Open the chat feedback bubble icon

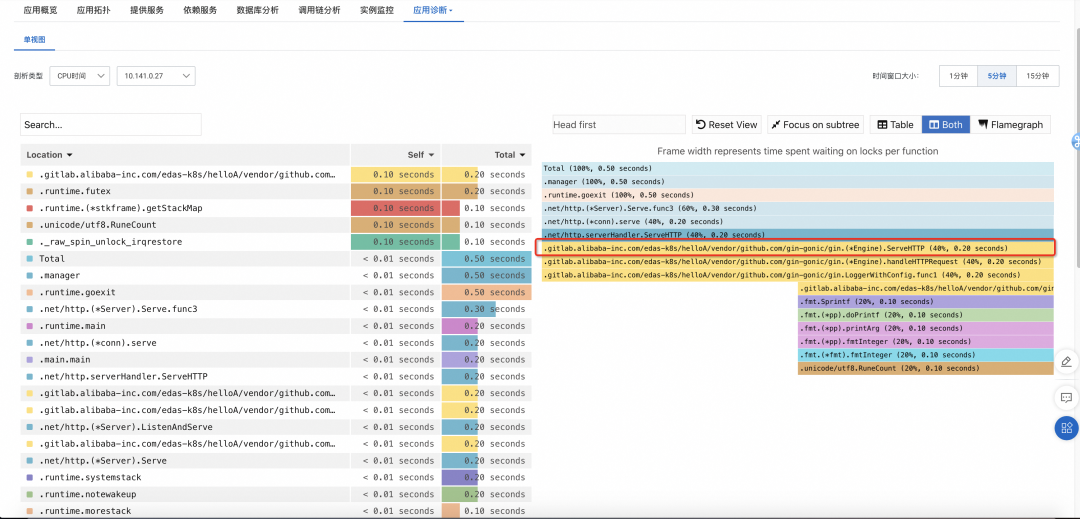point(1066,396)
